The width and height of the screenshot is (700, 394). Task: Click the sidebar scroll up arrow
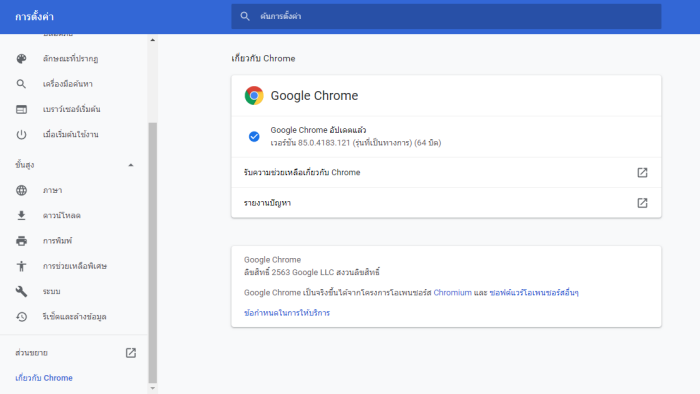click(153, 40)
